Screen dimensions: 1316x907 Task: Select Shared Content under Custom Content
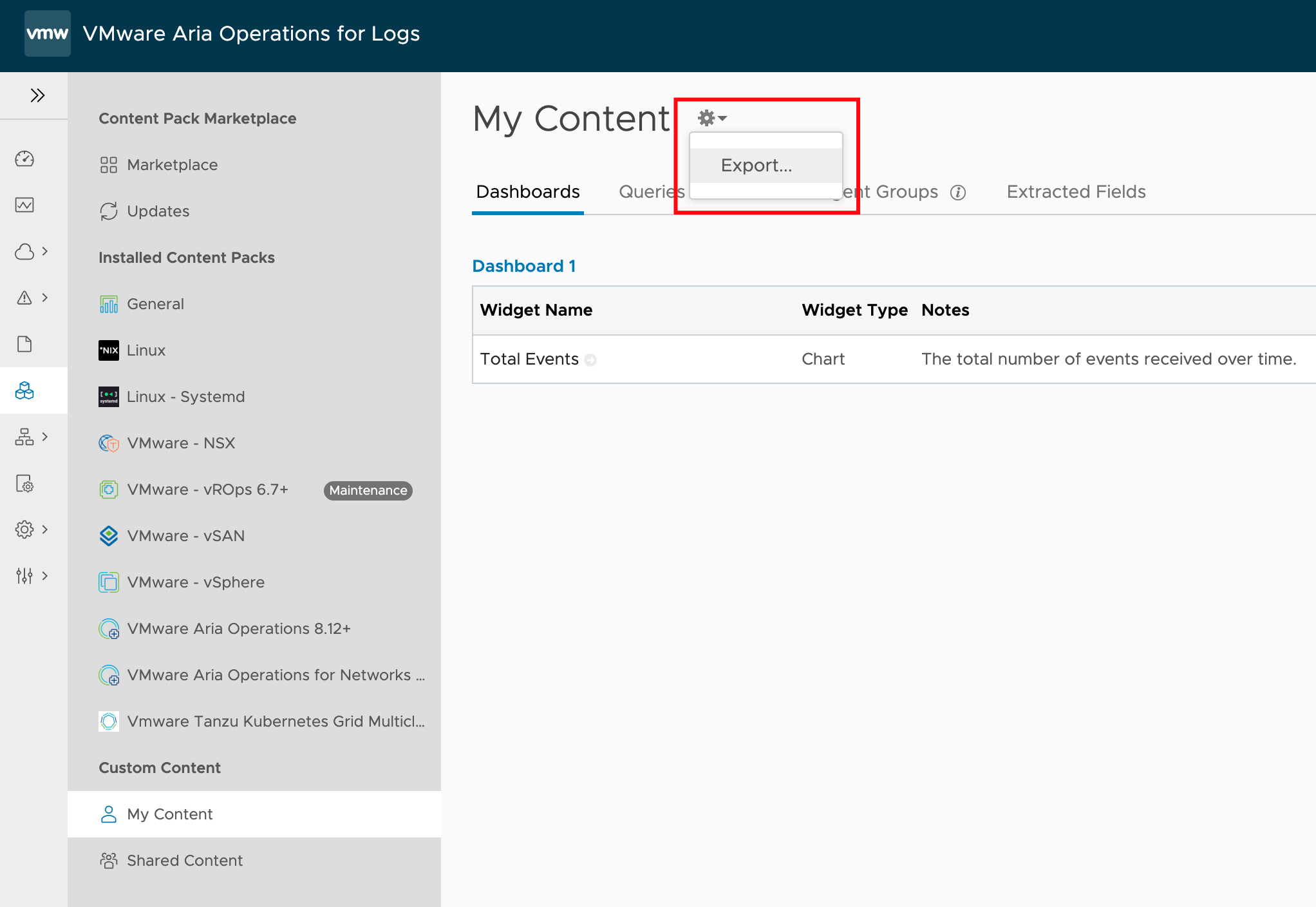tap(184, 861)
